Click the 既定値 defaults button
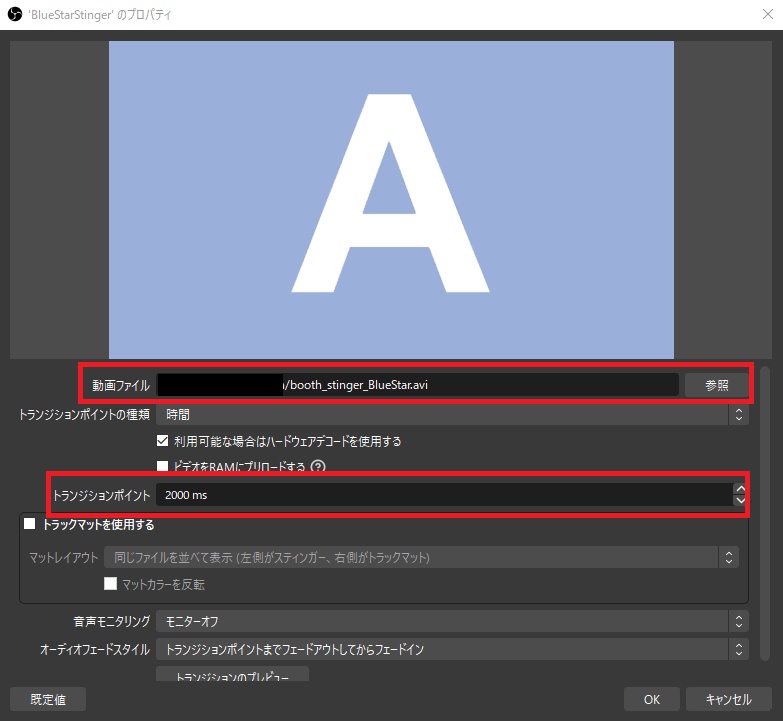The image size is (783, 721). pyautogui.click(x=48, y=699)
